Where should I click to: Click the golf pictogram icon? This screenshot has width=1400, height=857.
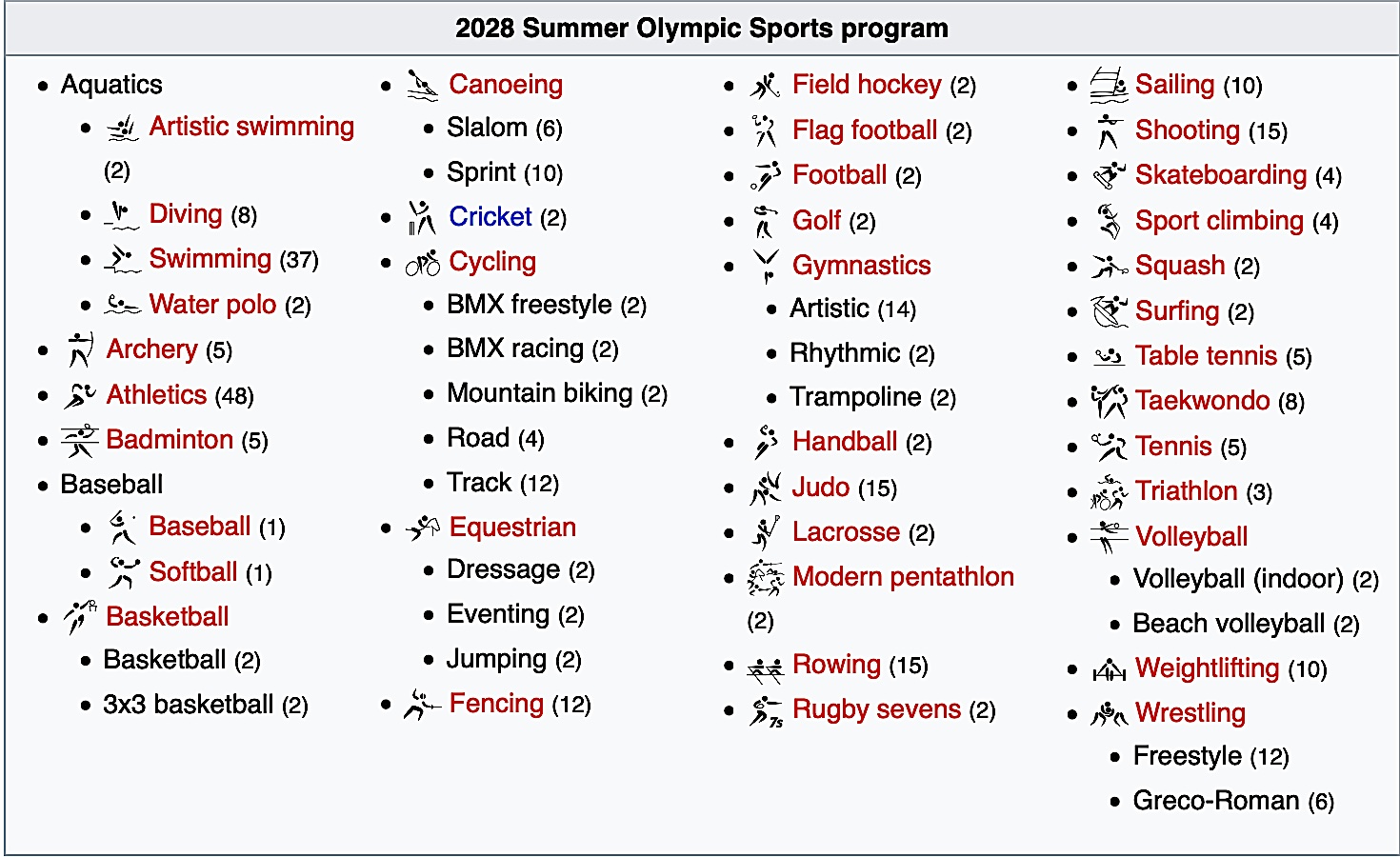[x=766, y=222]
